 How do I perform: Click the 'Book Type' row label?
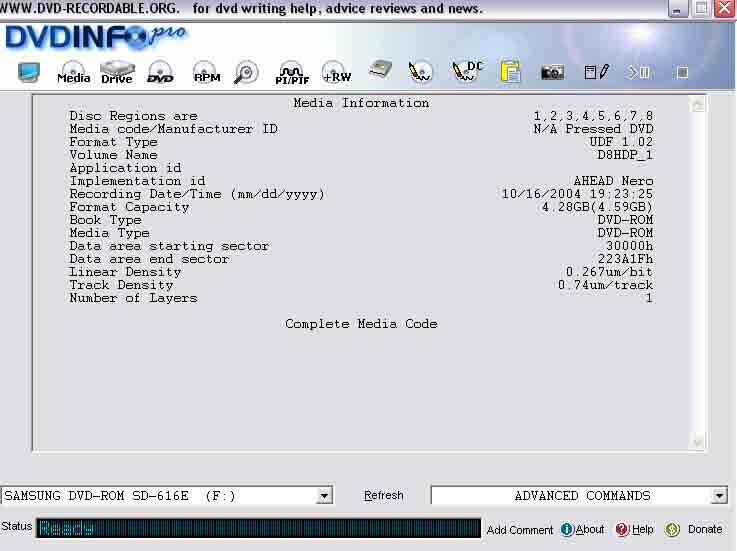pos(105,220)
